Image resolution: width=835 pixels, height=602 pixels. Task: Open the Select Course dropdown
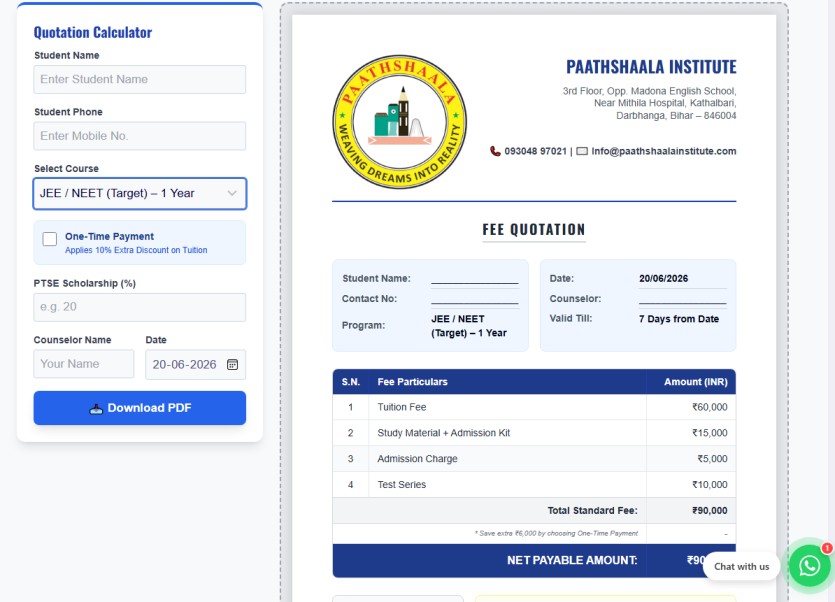point(140,193)
